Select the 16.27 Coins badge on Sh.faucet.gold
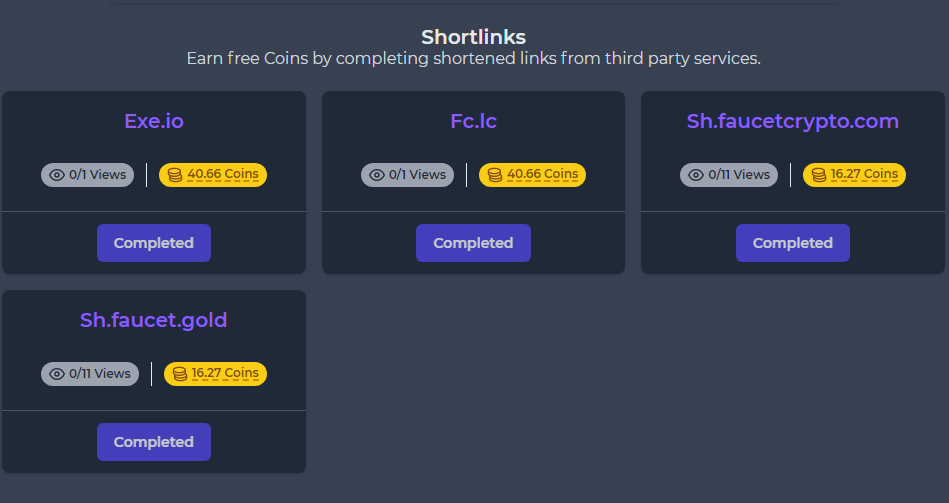 [x=215, y=374]
